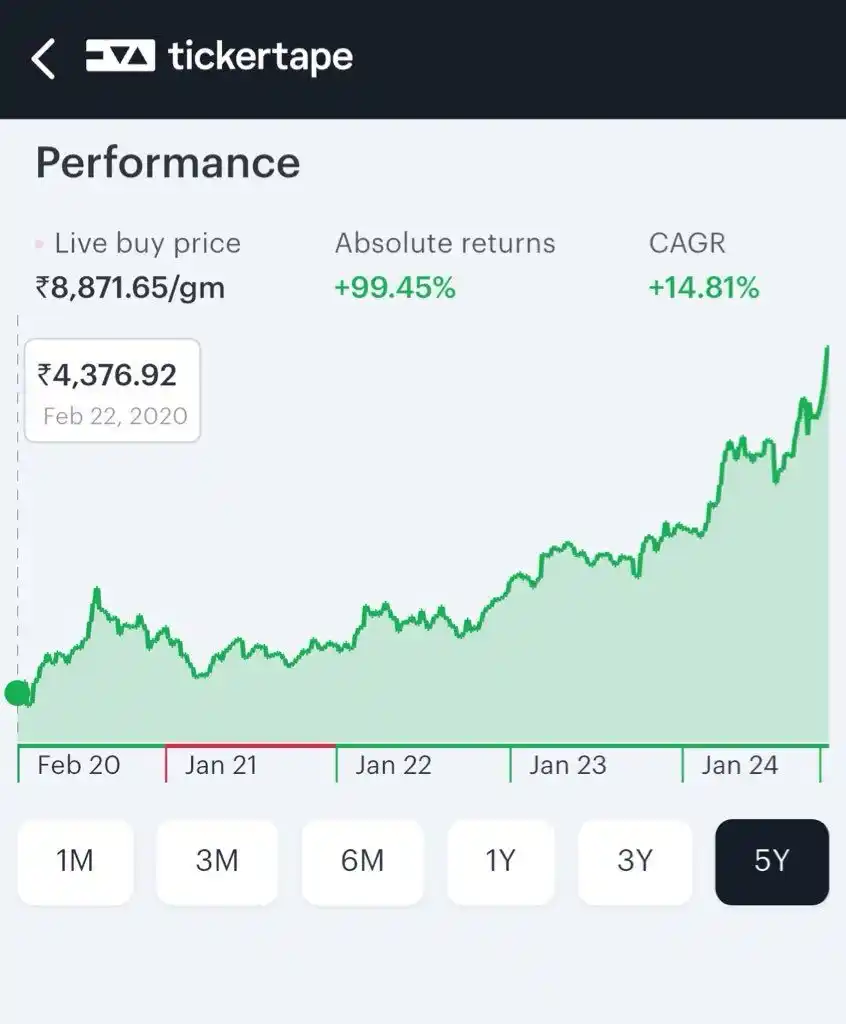Click the chart peak at right edge
The width and height of the screenshot is (846, 1024).
click(827, 349)
